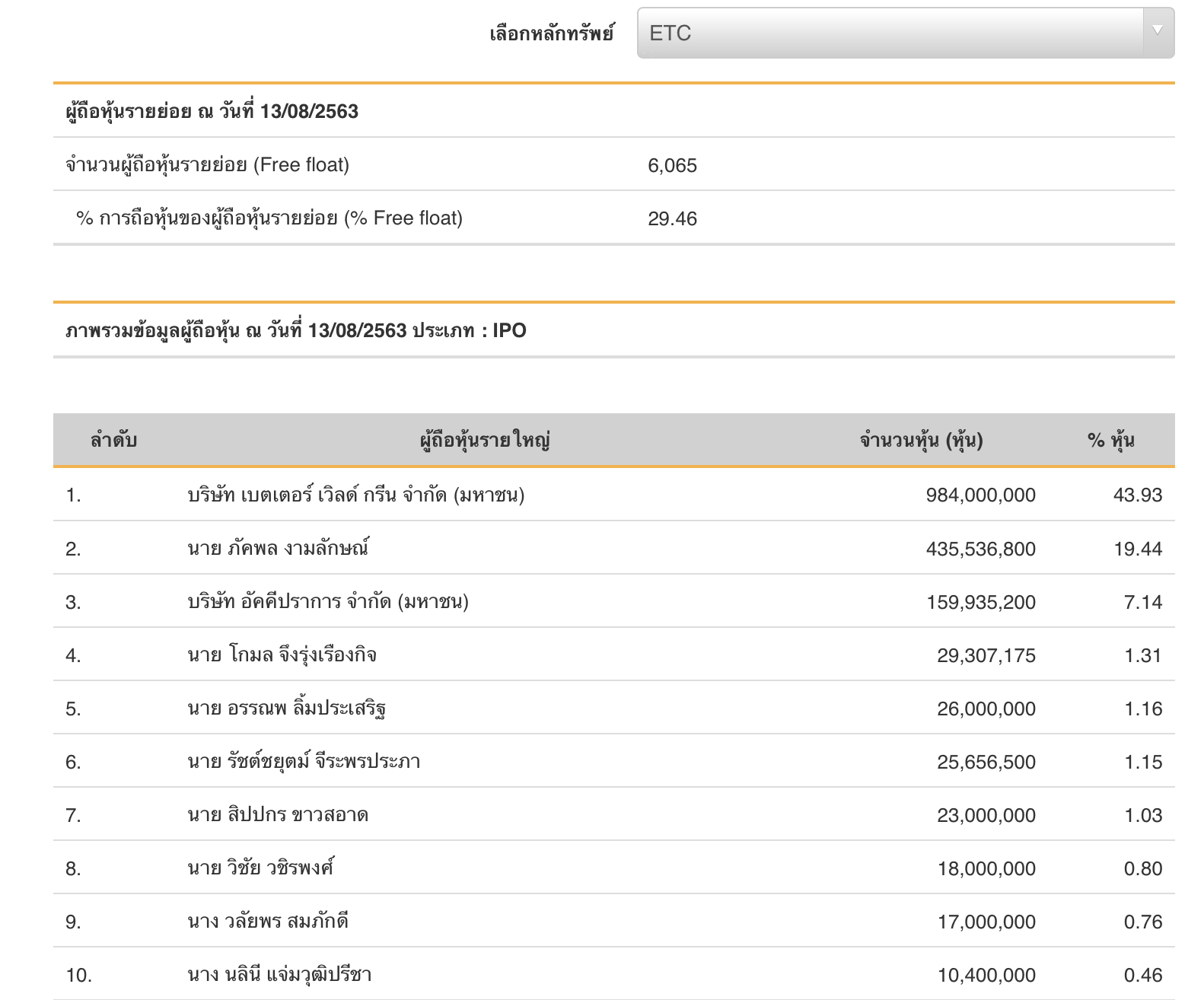Image resolution: width=1204 pixels, height=1000 pixels.
Task: Select นาย วิชัย วชิรพงศ์ row
Action: pos(260,868)
